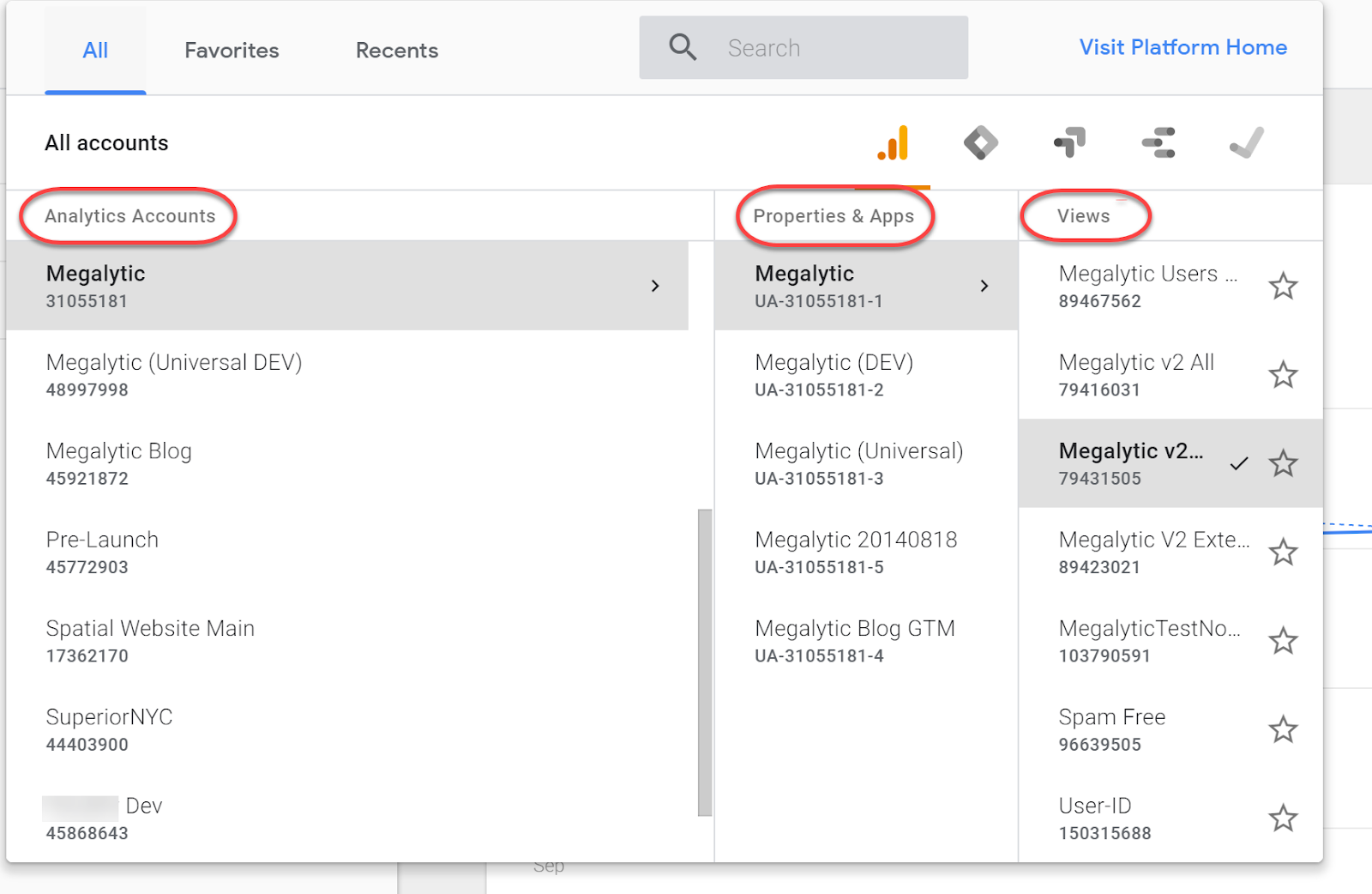The image size is (1372, 894).
Task: Favorite the MegalyticTestNo view
Action: [x=1284, y=641]
